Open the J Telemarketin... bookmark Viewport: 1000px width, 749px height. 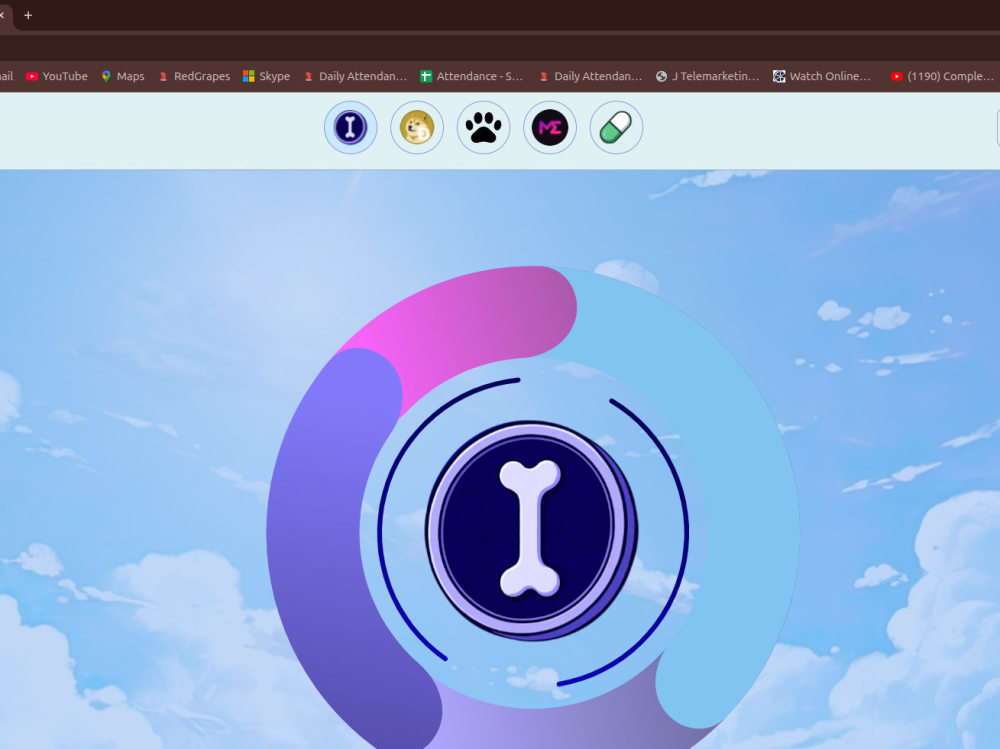pyautogui.click(x=707, y=76)
